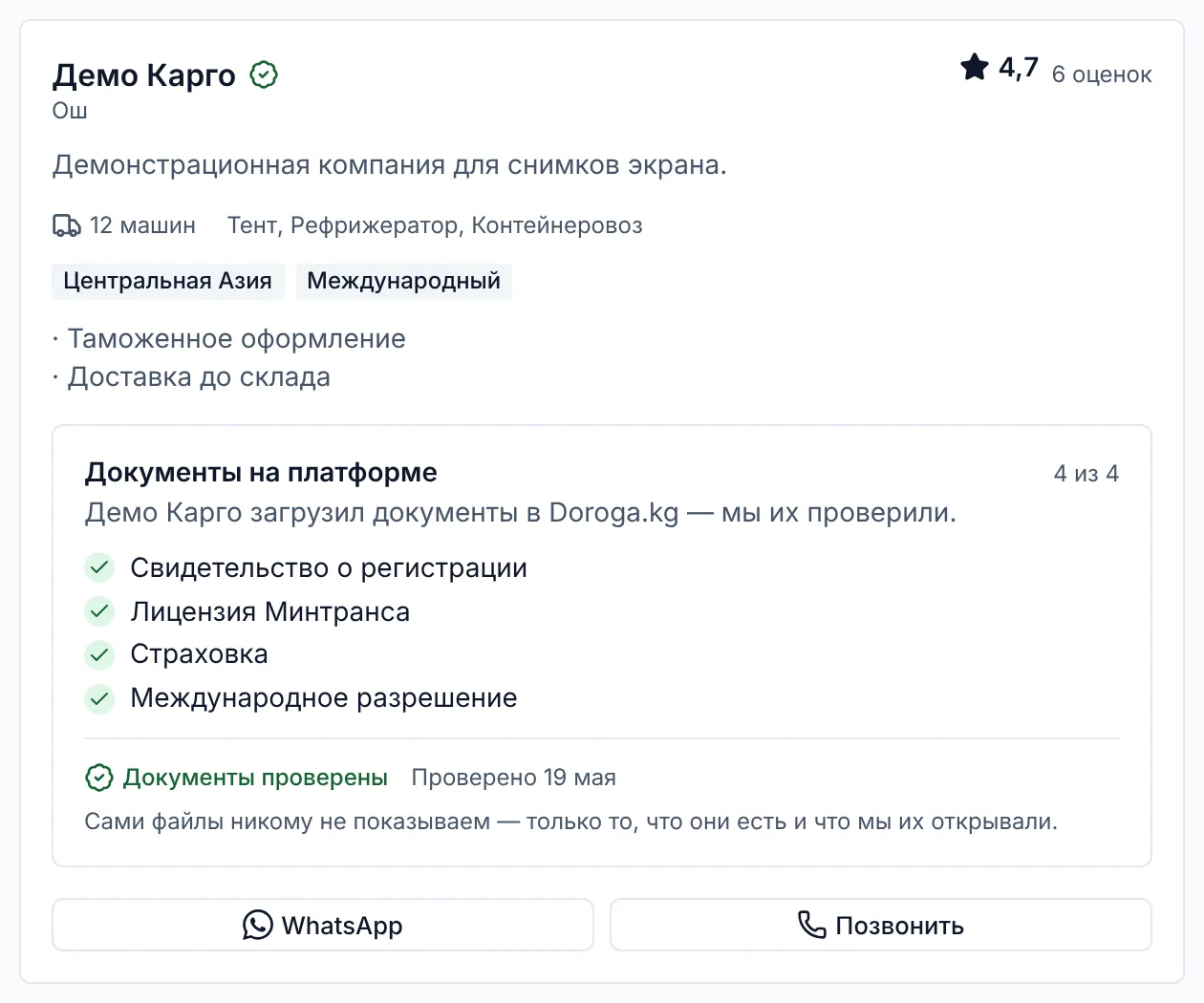The height and width of the screenshot is (1003, 1204).
Task: Click the 12 машин fleet count
Action: [142, 225]
